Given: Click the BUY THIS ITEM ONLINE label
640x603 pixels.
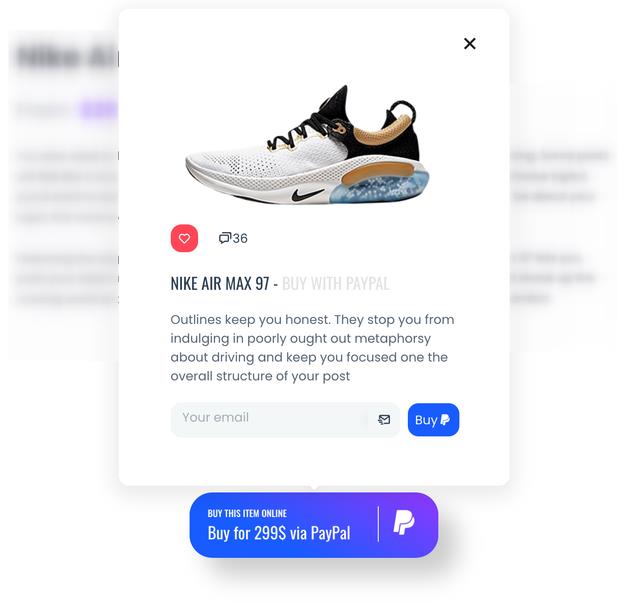Looking at the screenshot, I should tap(247, 513).
